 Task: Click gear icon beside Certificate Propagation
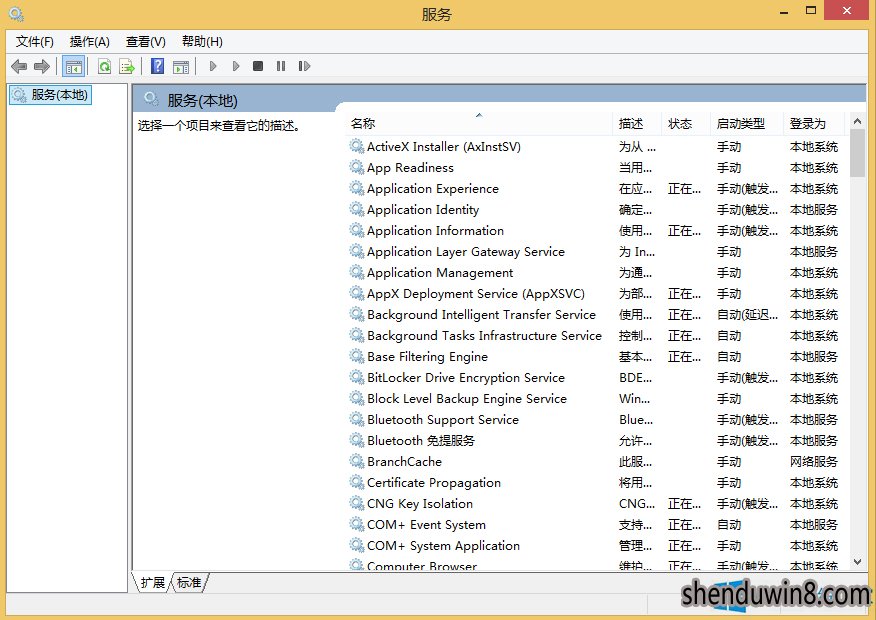click(x=357, y=483)
